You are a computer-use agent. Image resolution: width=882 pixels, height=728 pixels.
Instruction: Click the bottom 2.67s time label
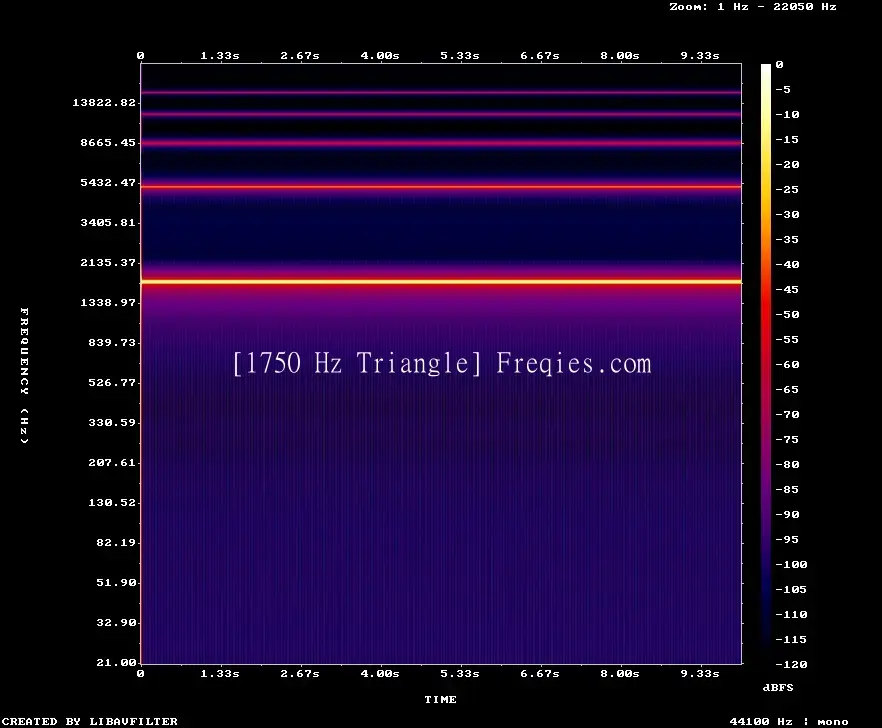pos(300,673)
